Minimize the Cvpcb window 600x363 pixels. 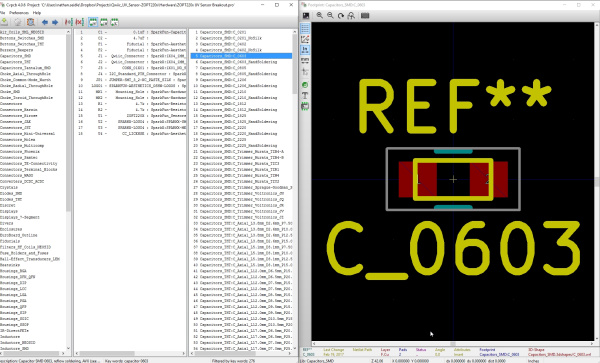pyautogui.click(x=263, y=5)
